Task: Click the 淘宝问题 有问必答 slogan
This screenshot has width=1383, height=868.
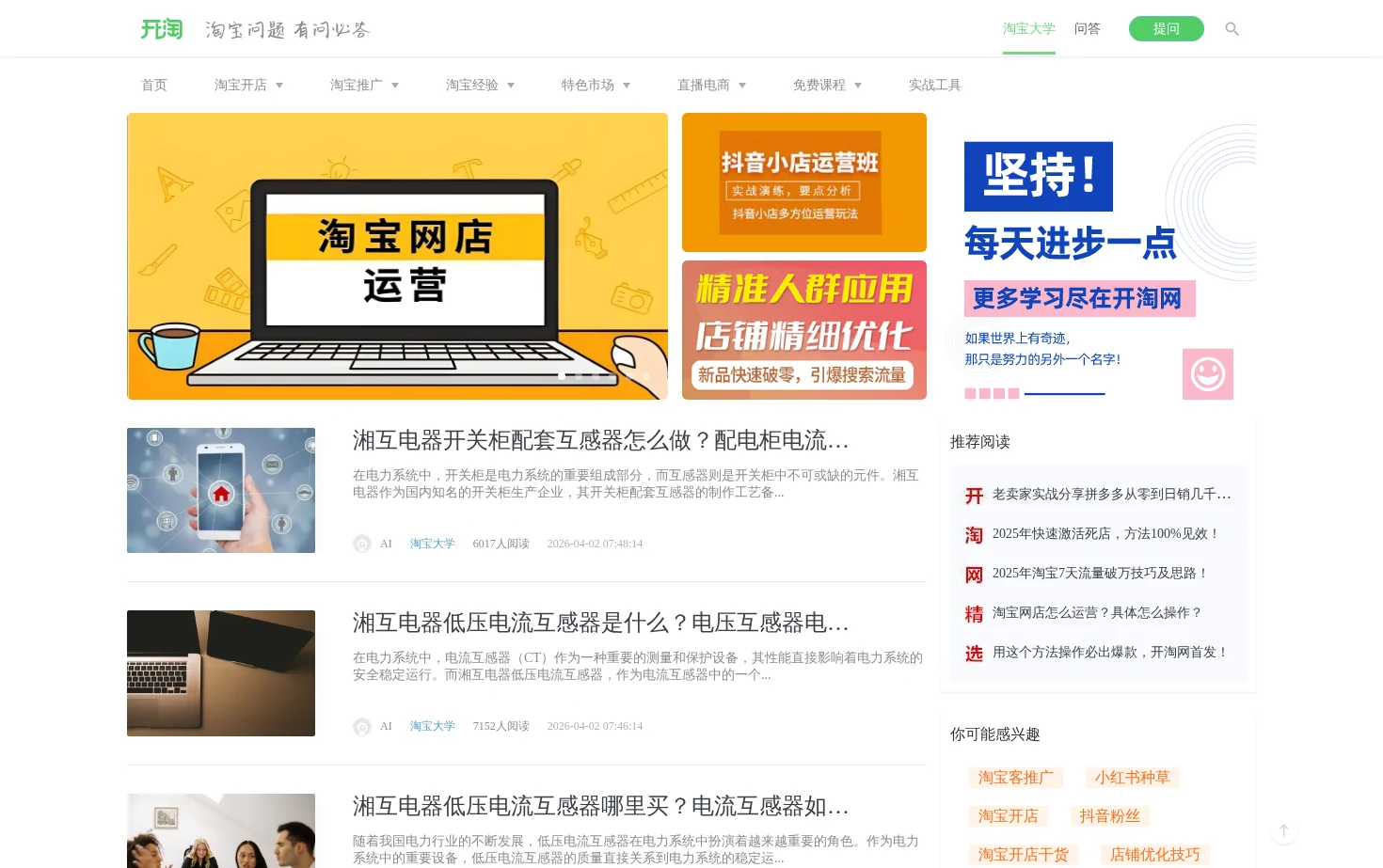Action: (288, 30)
